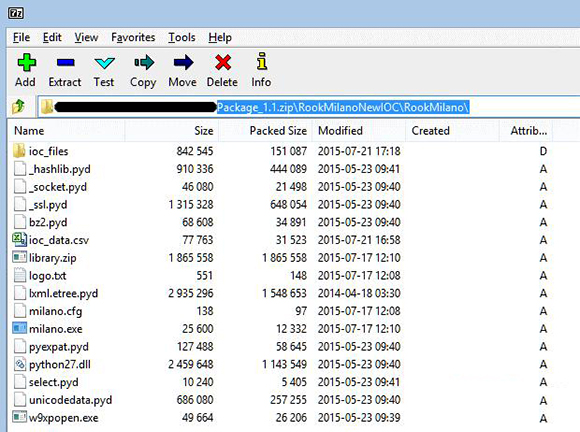
Task: Sort files by the Size column header
Action: coord(172,131)
